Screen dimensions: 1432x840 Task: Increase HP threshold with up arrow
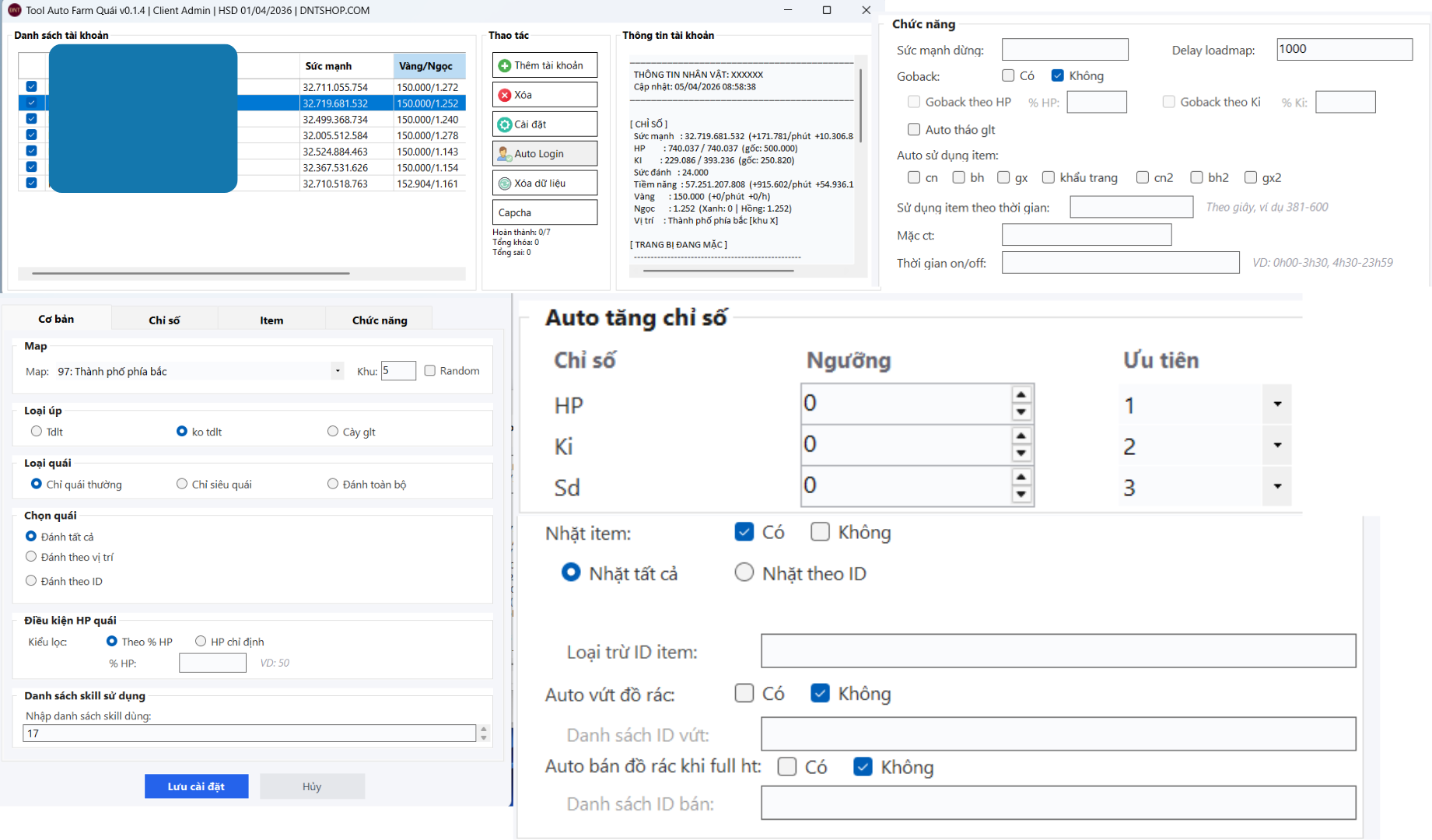[x=1021, y=394]
